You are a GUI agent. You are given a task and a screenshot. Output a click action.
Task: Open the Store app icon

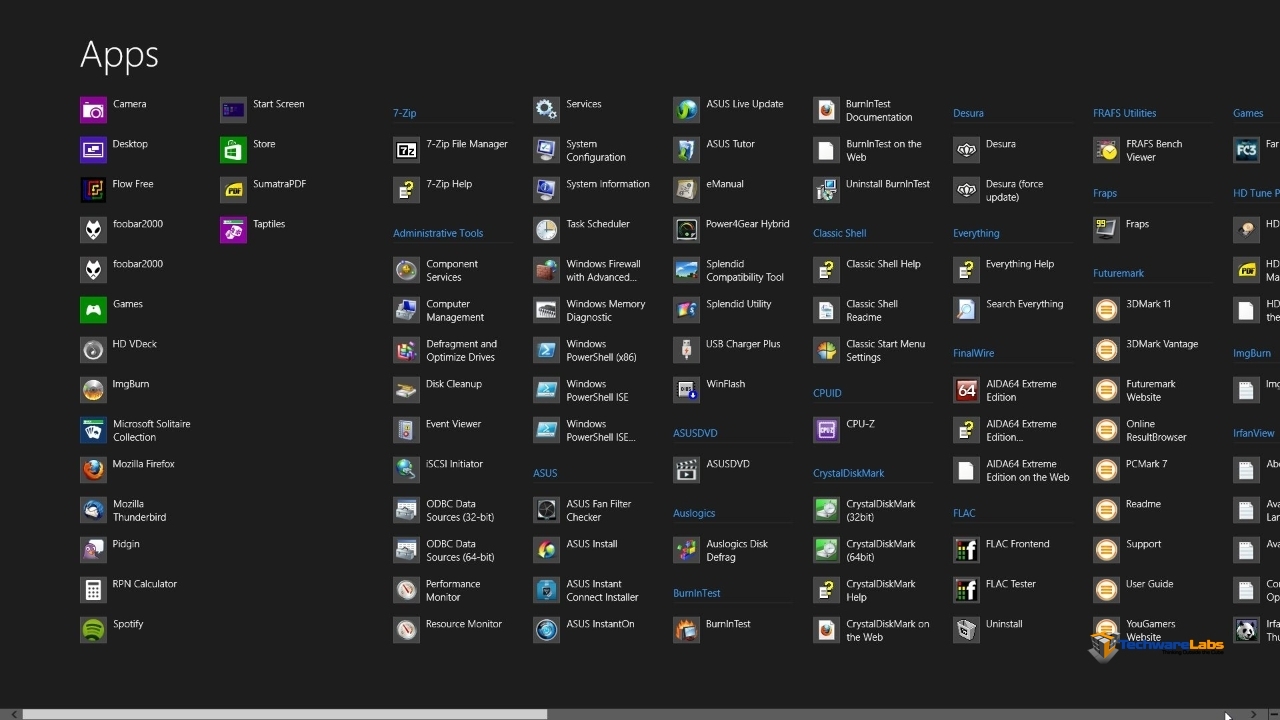(x=233, y=150)
